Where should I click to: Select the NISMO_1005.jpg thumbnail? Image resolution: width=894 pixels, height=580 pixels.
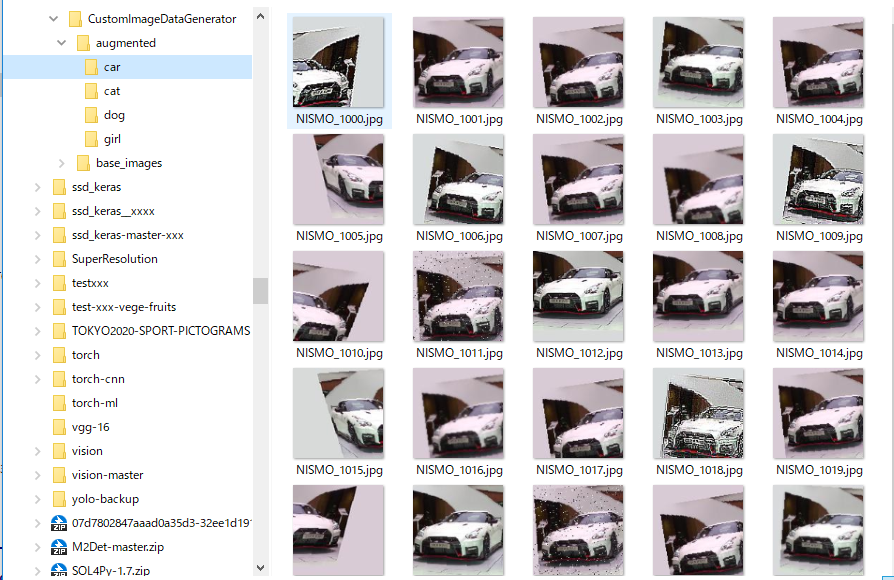coord(338,179)
